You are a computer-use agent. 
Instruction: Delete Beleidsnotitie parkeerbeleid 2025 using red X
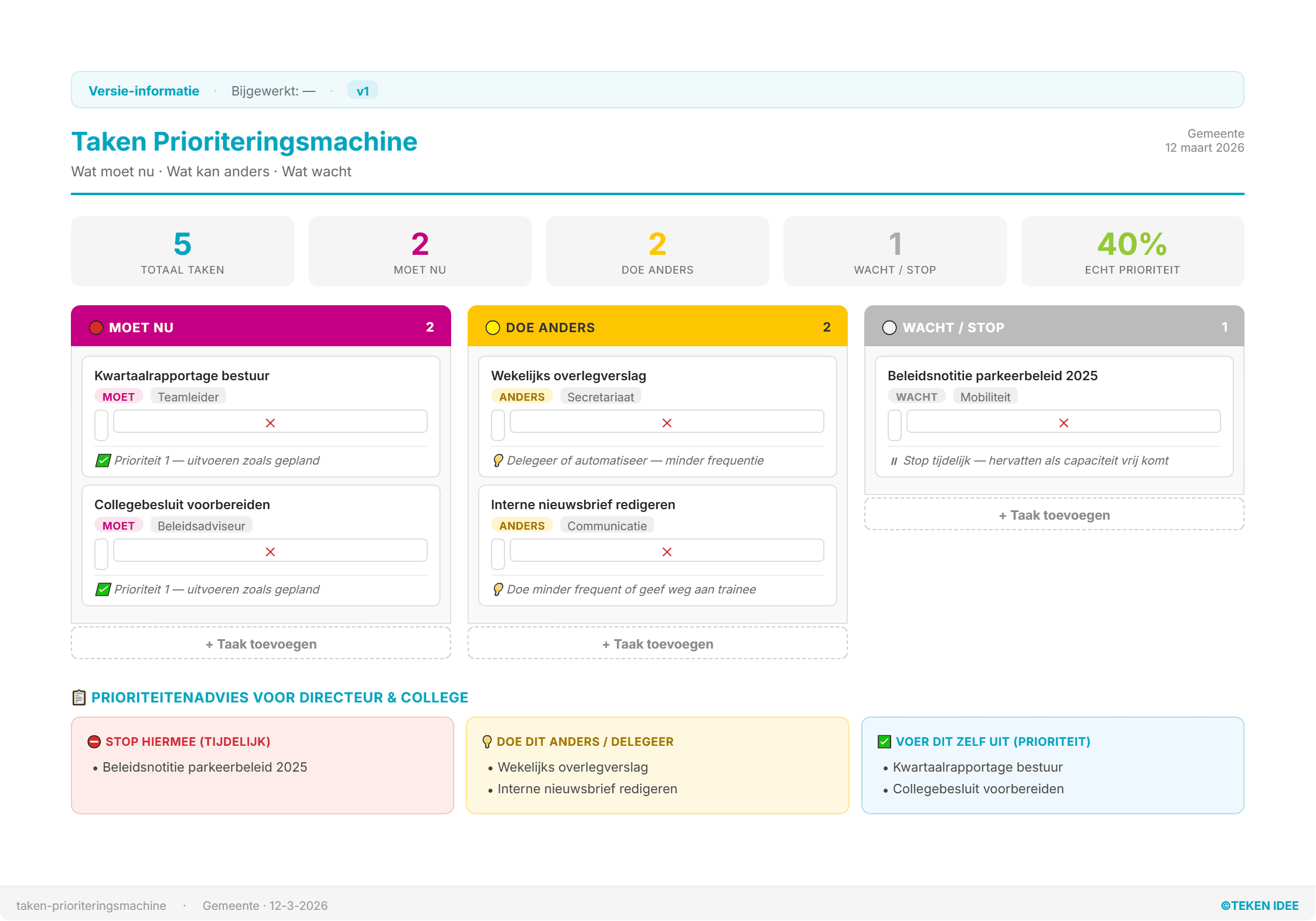click(1063, 423)
